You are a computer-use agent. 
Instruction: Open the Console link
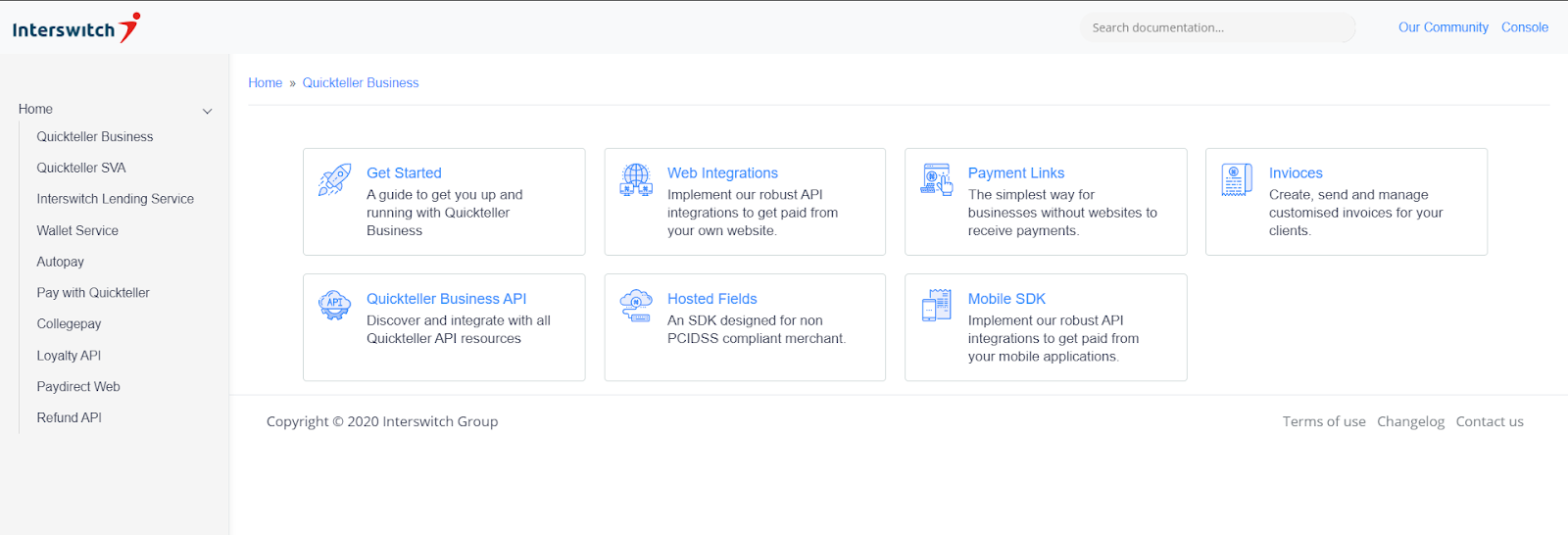(1525, 27)
